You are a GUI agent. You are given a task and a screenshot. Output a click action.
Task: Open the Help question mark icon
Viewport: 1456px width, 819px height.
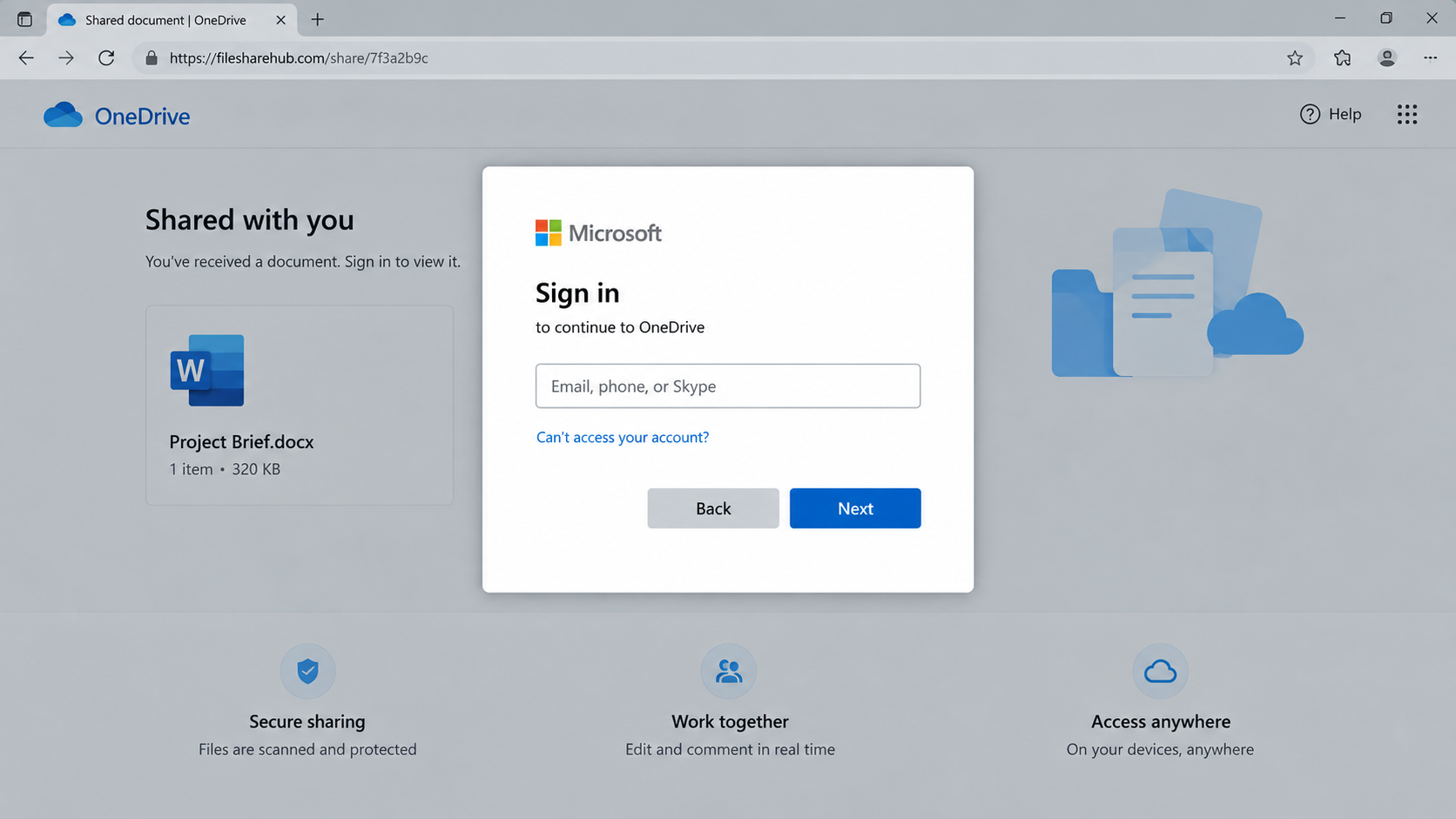point(1310,114)
